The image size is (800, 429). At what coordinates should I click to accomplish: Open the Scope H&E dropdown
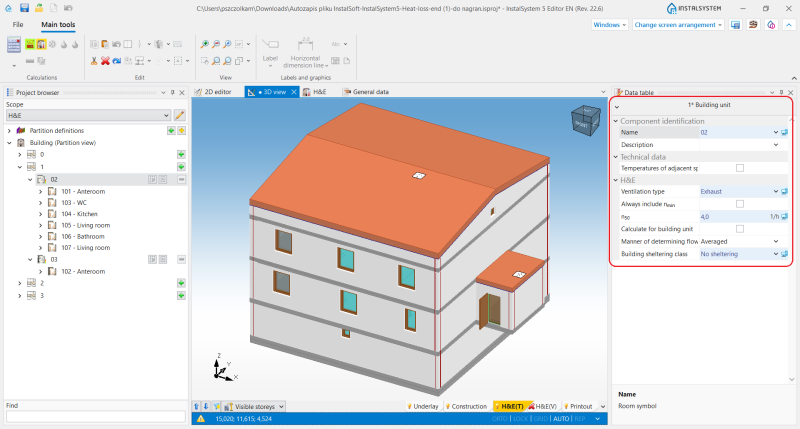(166, 116)
